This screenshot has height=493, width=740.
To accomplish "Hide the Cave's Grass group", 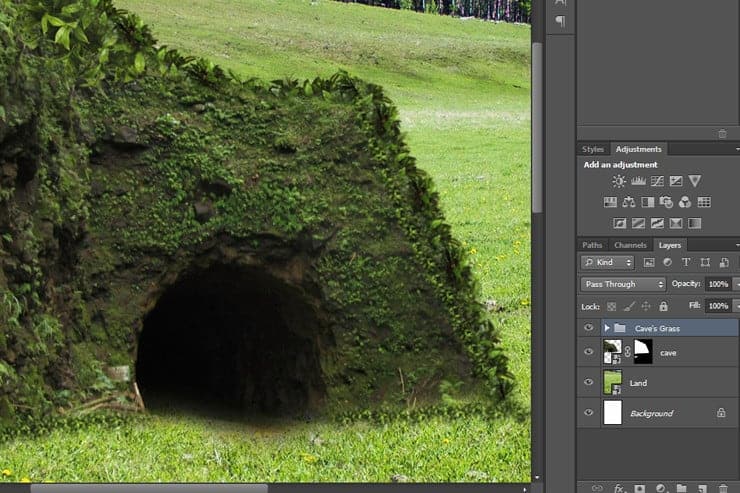I will (589, 327).
